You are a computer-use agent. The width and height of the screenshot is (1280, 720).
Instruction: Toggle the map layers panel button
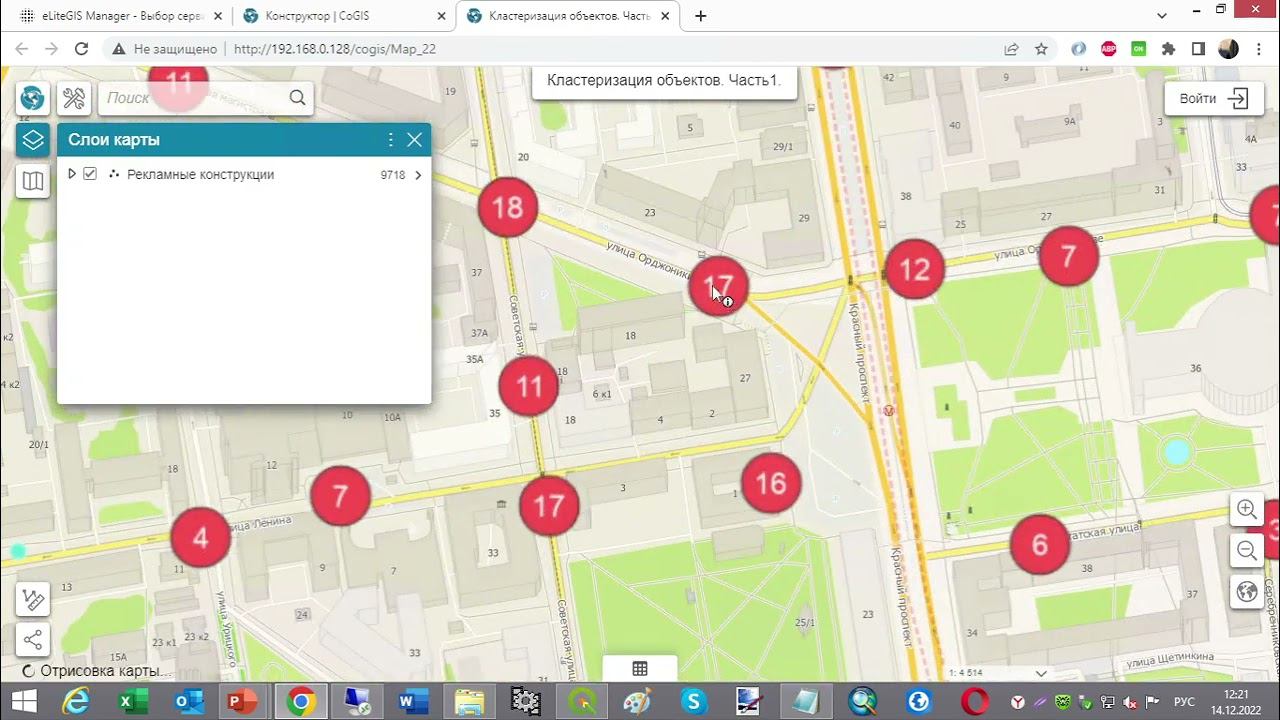pos(33,140)
